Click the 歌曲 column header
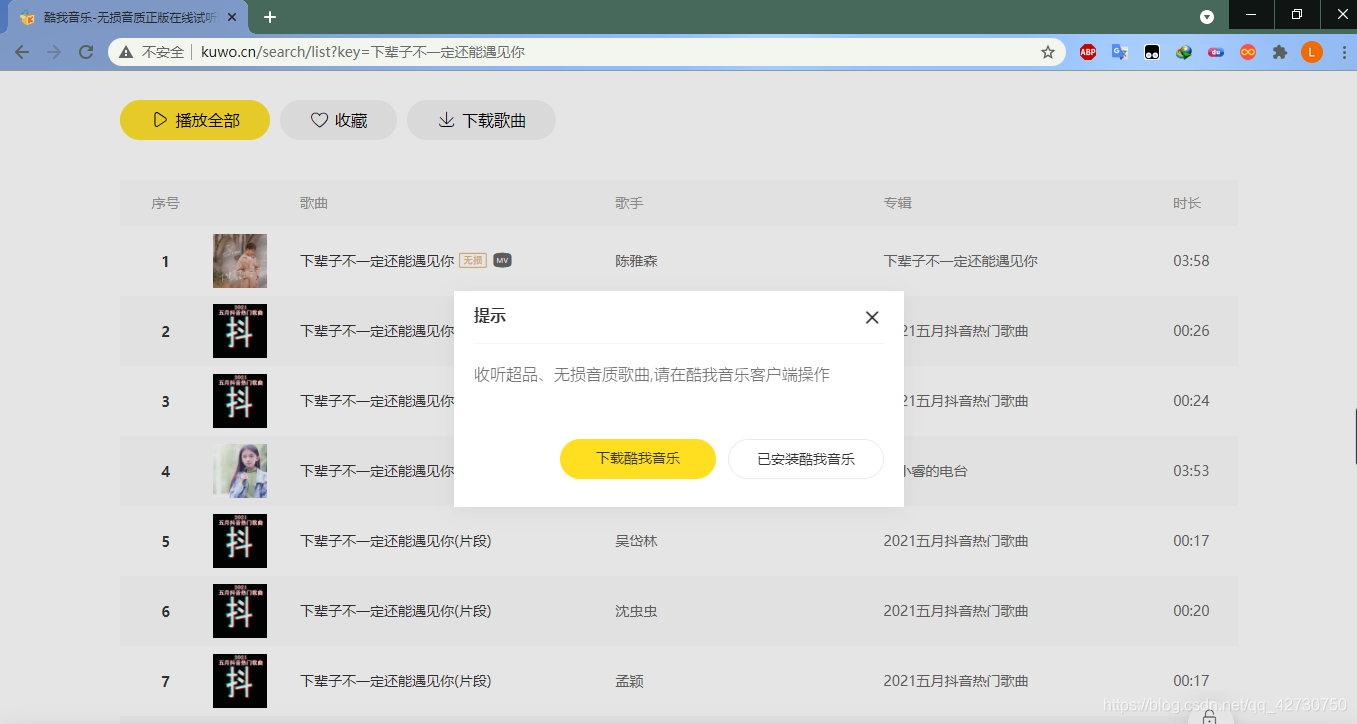1357x724 pixels. click(314, 203)
